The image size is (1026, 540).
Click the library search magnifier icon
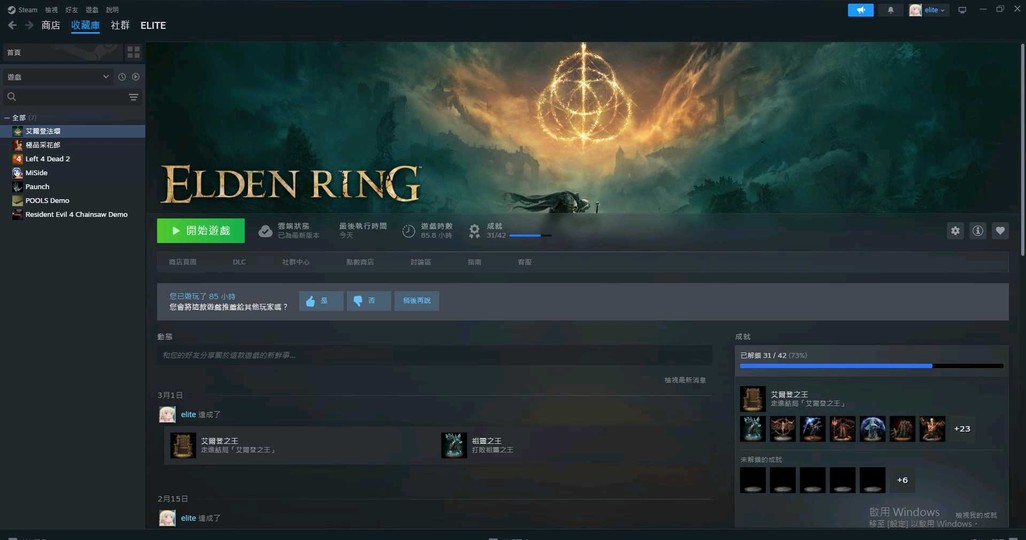click(12, 97)
